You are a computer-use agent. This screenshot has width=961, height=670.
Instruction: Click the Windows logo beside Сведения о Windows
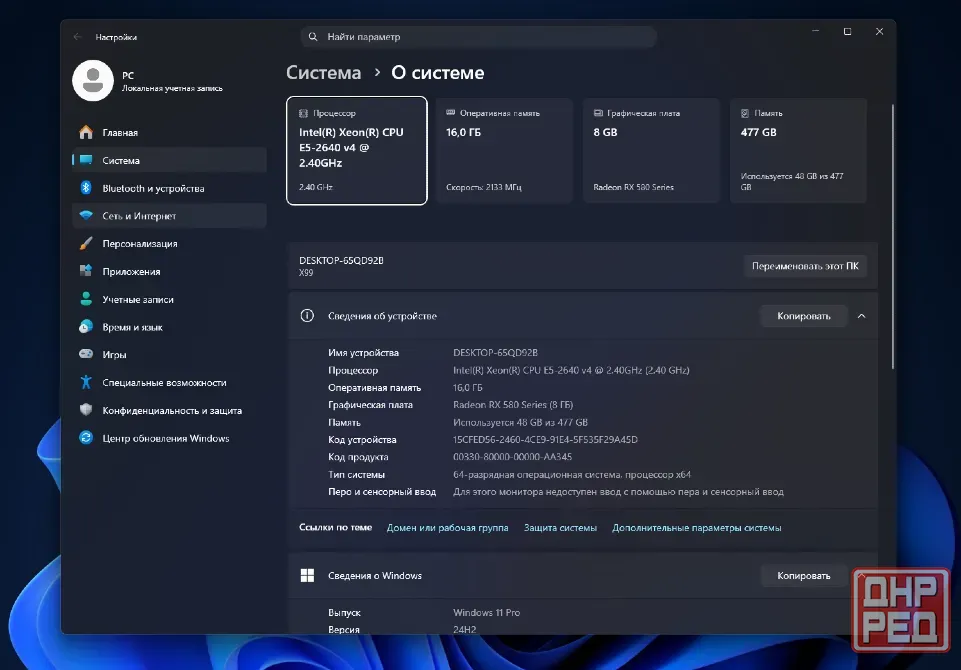(x=307, y=576)
